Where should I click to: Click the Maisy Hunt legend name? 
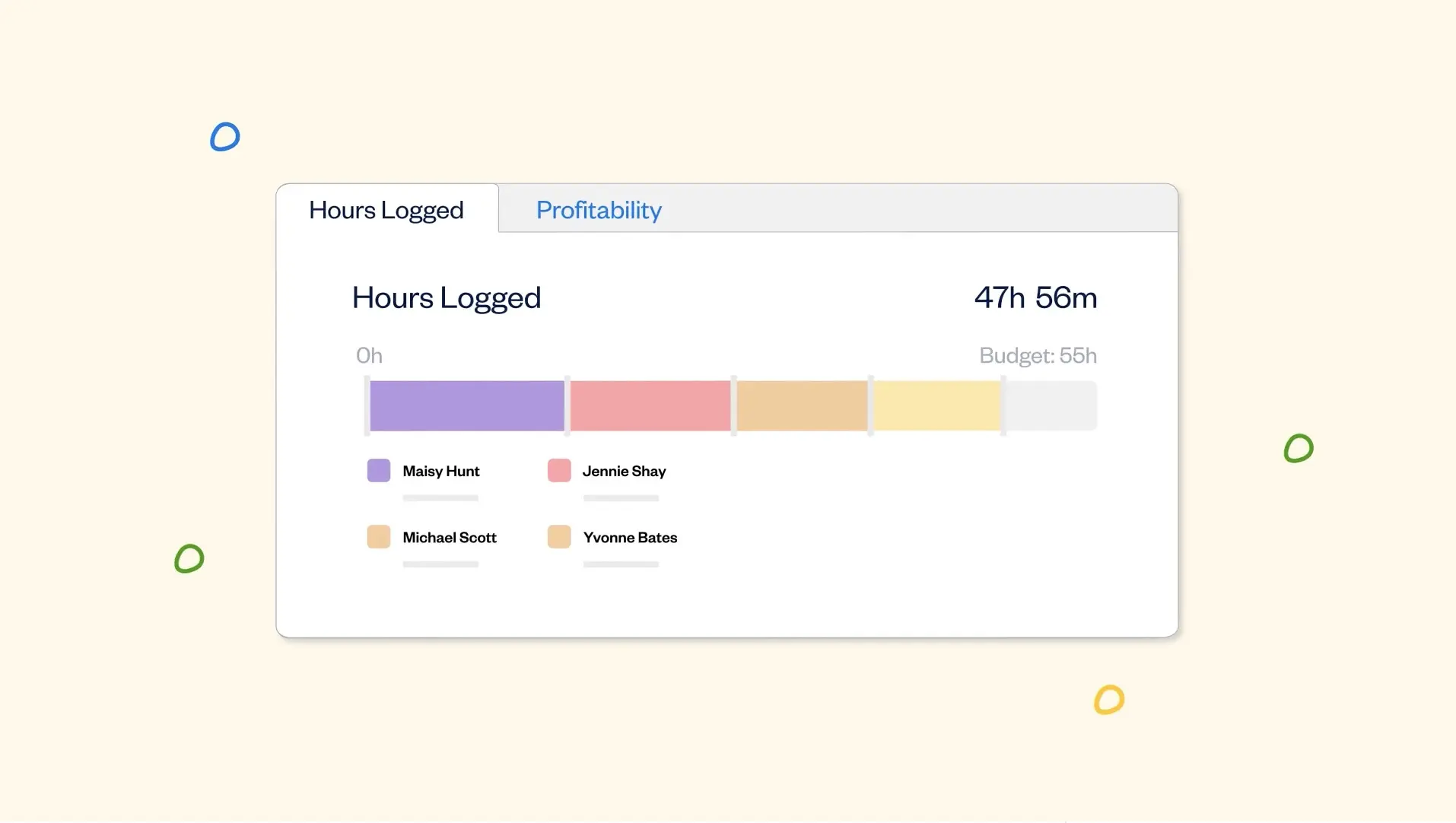(441, 472)
